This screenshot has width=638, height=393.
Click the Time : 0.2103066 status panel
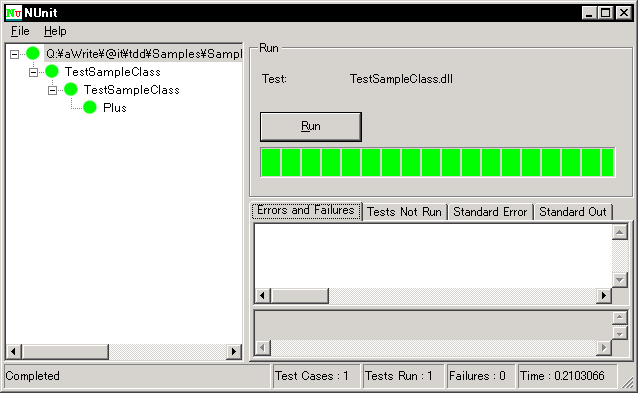pyautogui.click(x=567, y=376)
